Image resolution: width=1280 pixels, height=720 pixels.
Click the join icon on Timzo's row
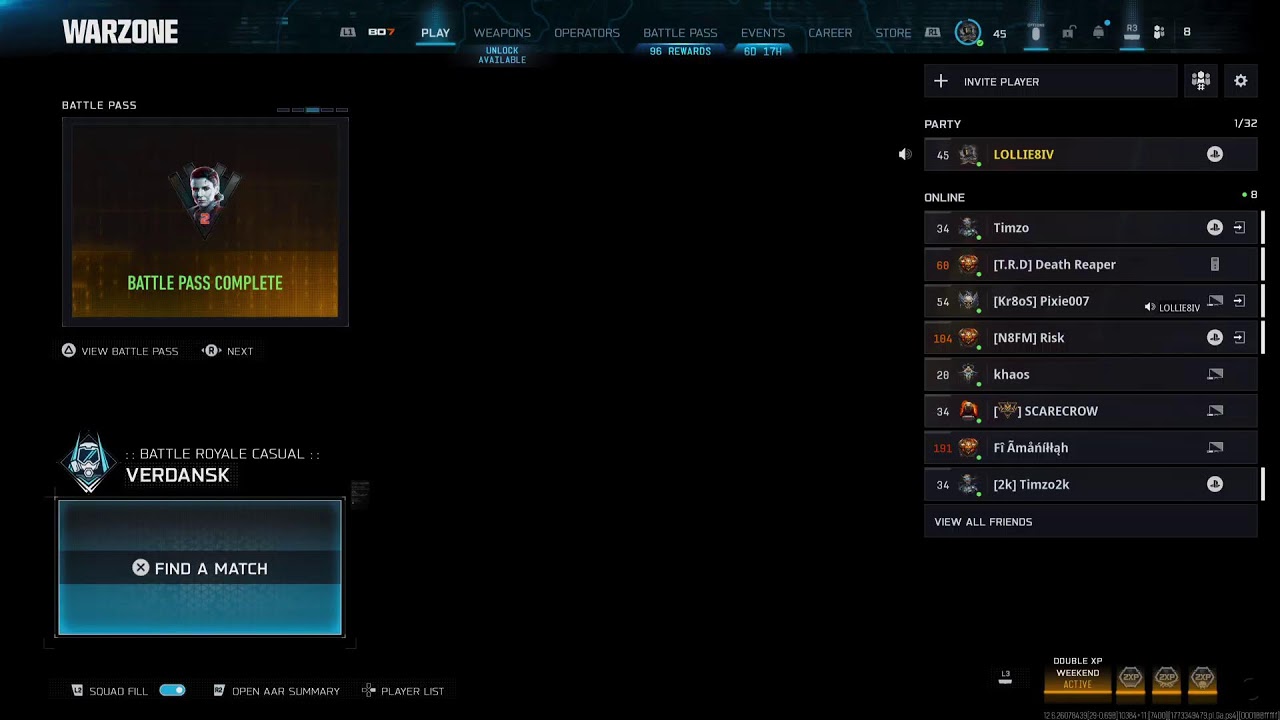click(1239, 228)
